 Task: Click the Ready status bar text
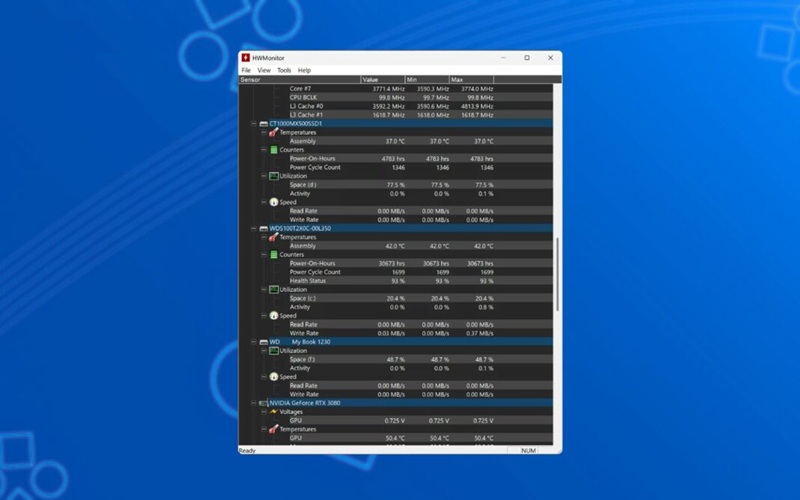point(247,451)
